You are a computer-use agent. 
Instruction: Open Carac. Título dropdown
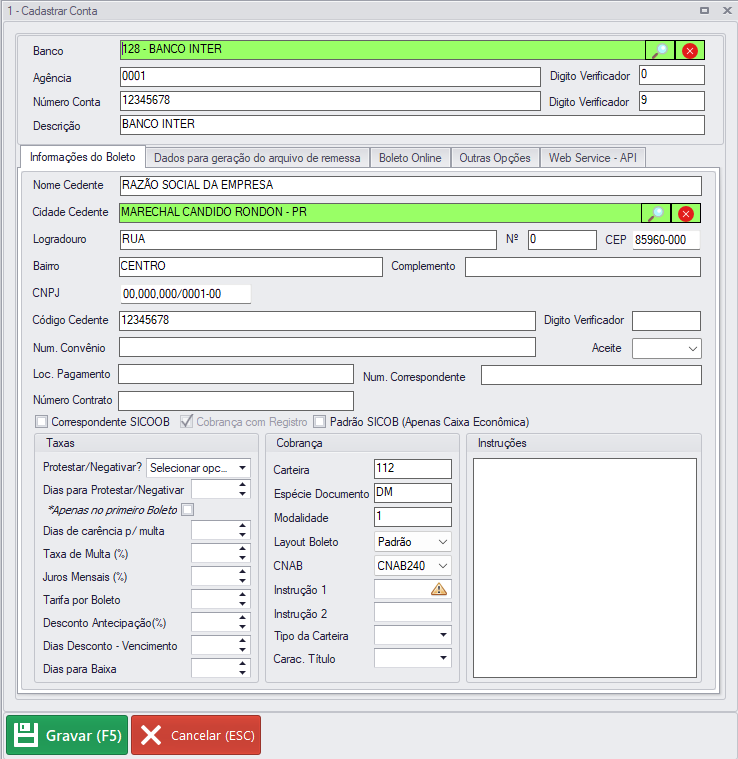coord(413,658)
